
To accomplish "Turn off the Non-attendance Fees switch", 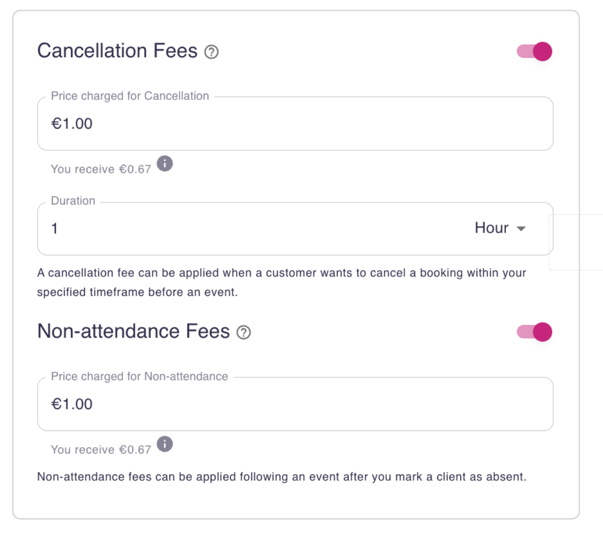I will pyautogui.click(x=535, y=332).
